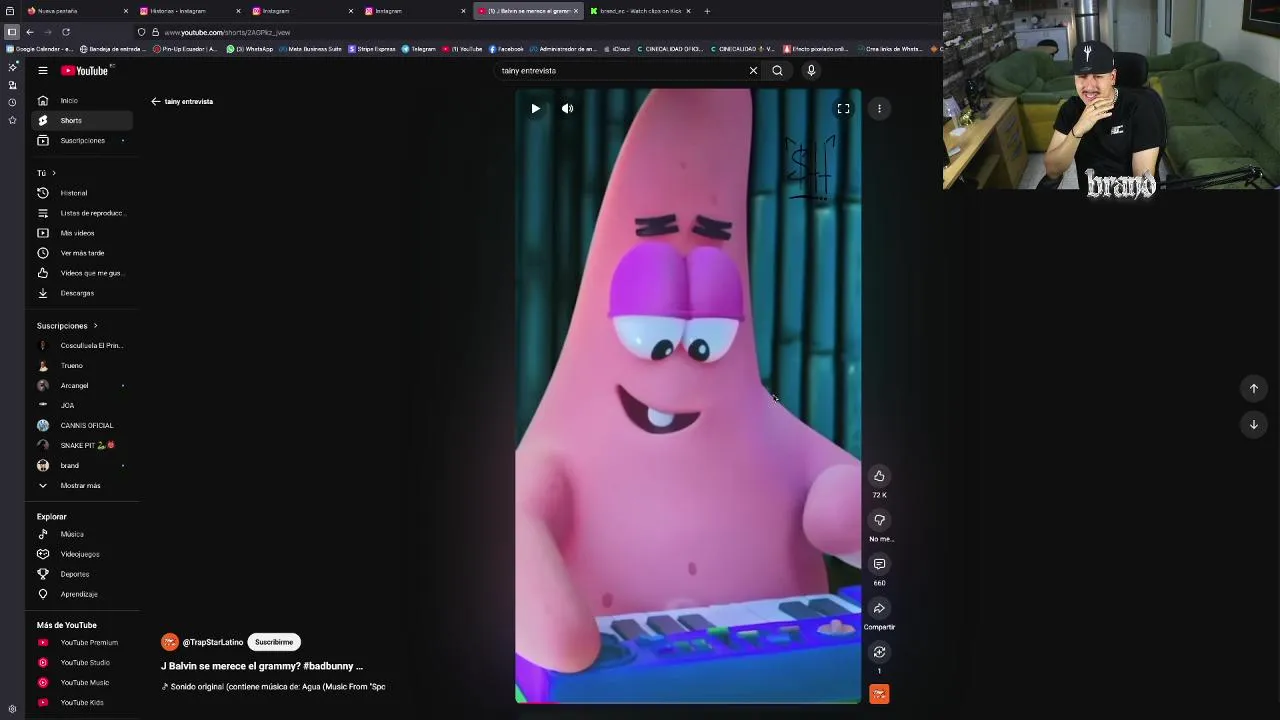This screenshot has height=720, width=1280.
Task: Click the tainy entrevista search field
Action: pyautogui.click(x=620, y=70)
